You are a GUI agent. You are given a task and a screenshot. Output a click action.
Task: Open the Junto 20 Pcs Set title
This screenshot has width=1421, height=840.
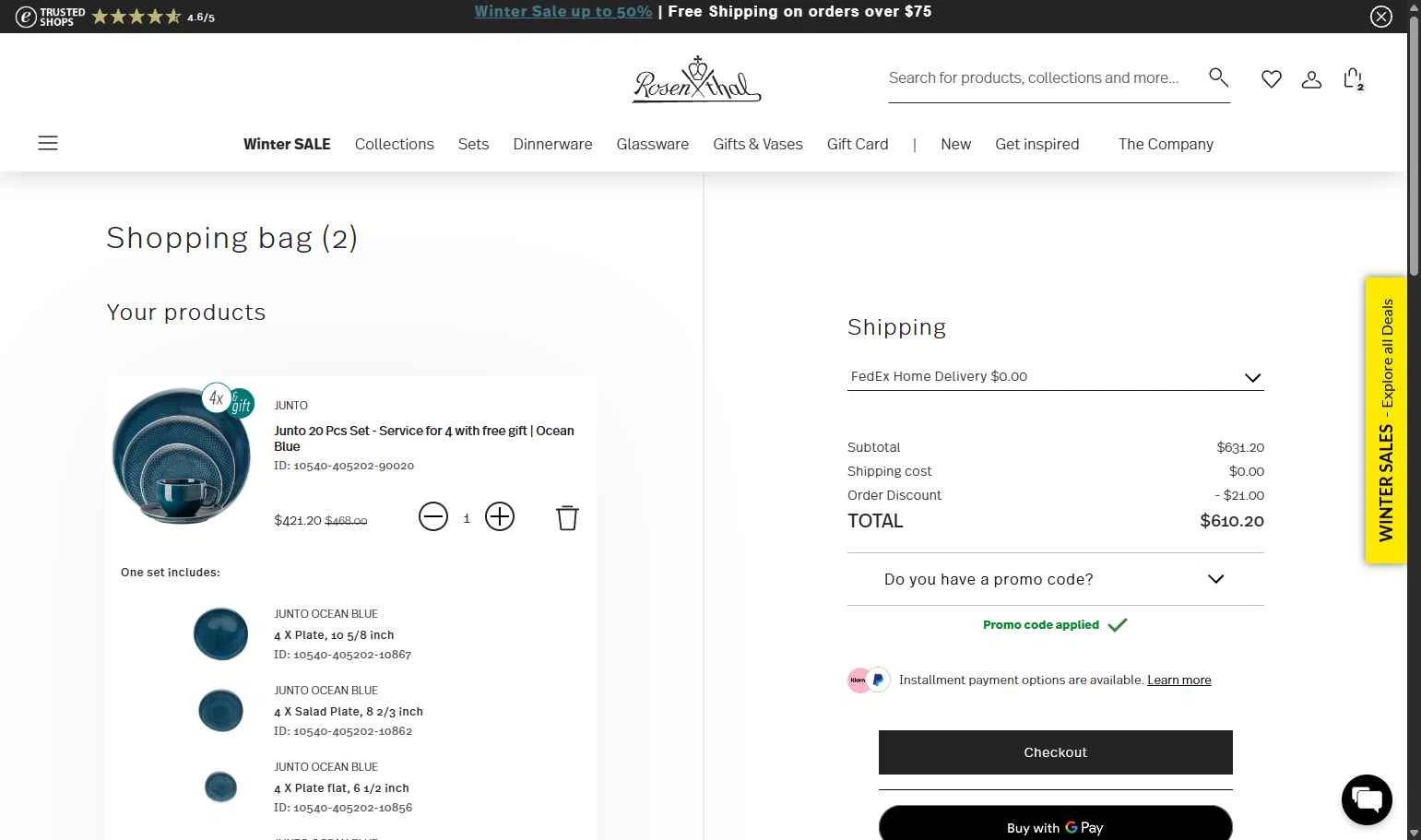coord(424,438)
